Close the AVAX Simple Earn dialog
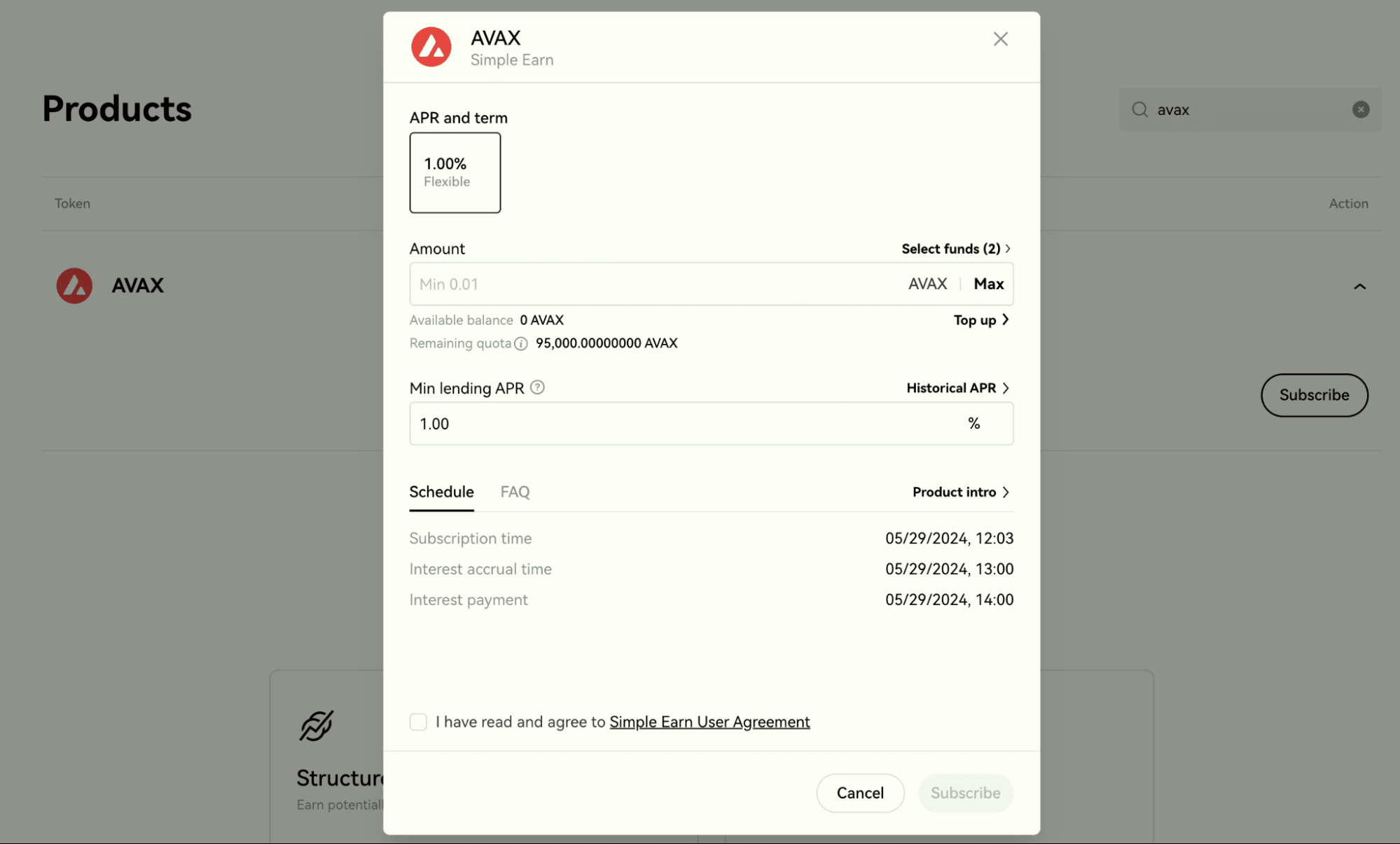The height and width of the screenshot is (844, 1400). (1000, 39)
